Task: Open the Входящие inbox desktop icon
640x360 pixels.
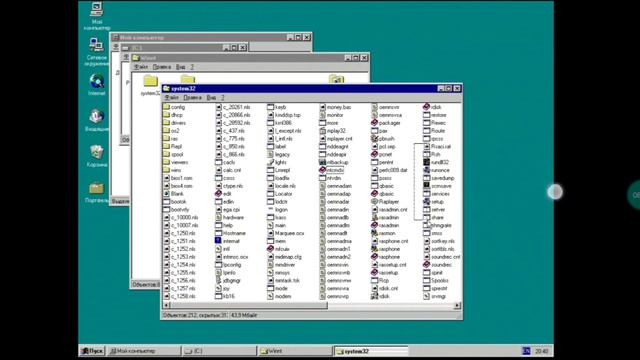Action: point(97,120)
